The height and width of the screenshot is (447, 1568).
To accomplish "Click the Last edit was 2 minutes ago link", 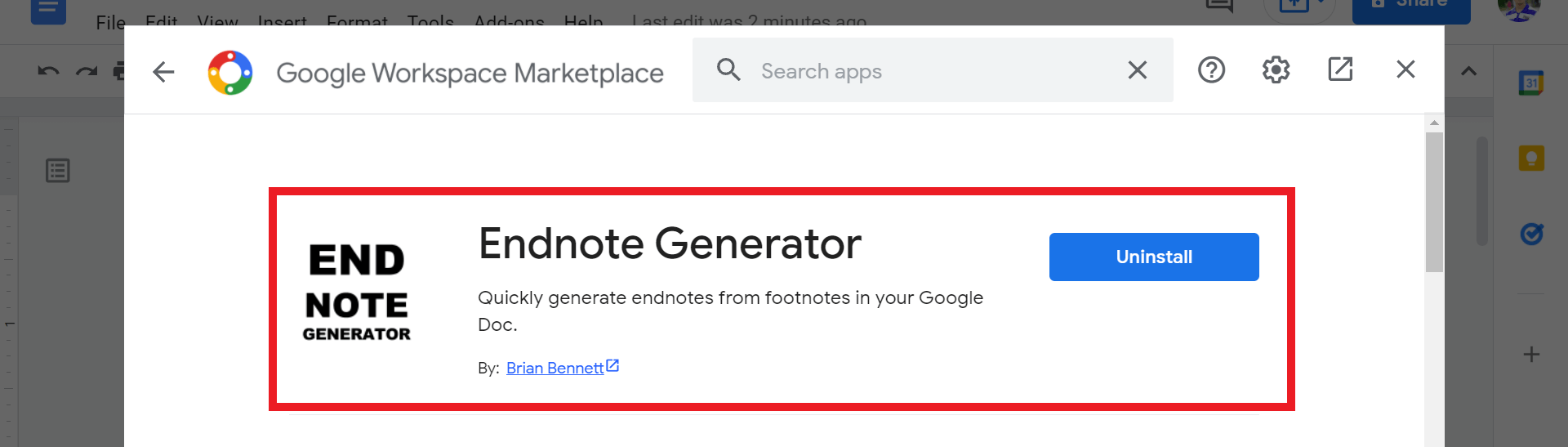I will 749,22.
